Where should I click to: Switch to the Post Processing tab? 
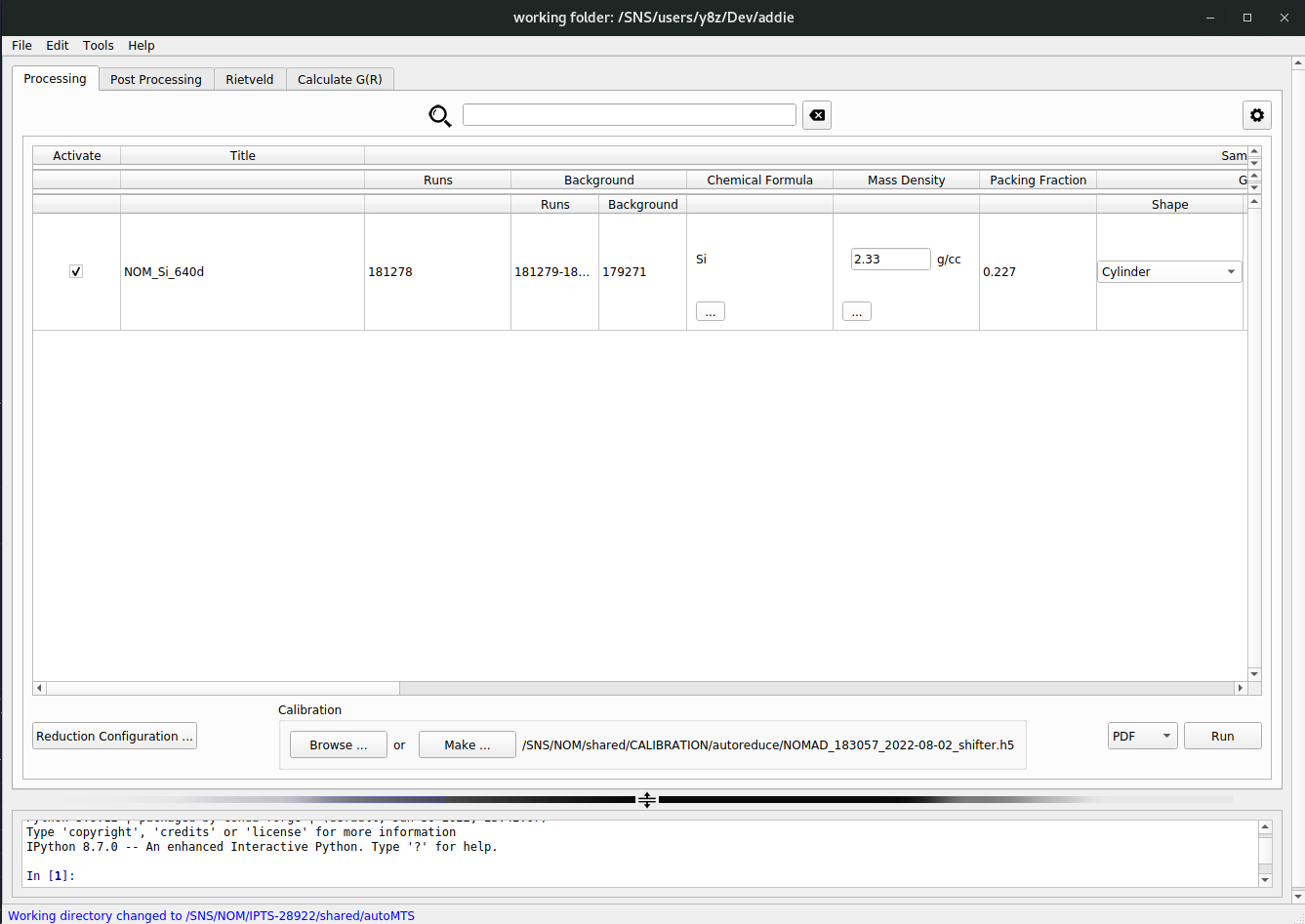tap(156, 80)
